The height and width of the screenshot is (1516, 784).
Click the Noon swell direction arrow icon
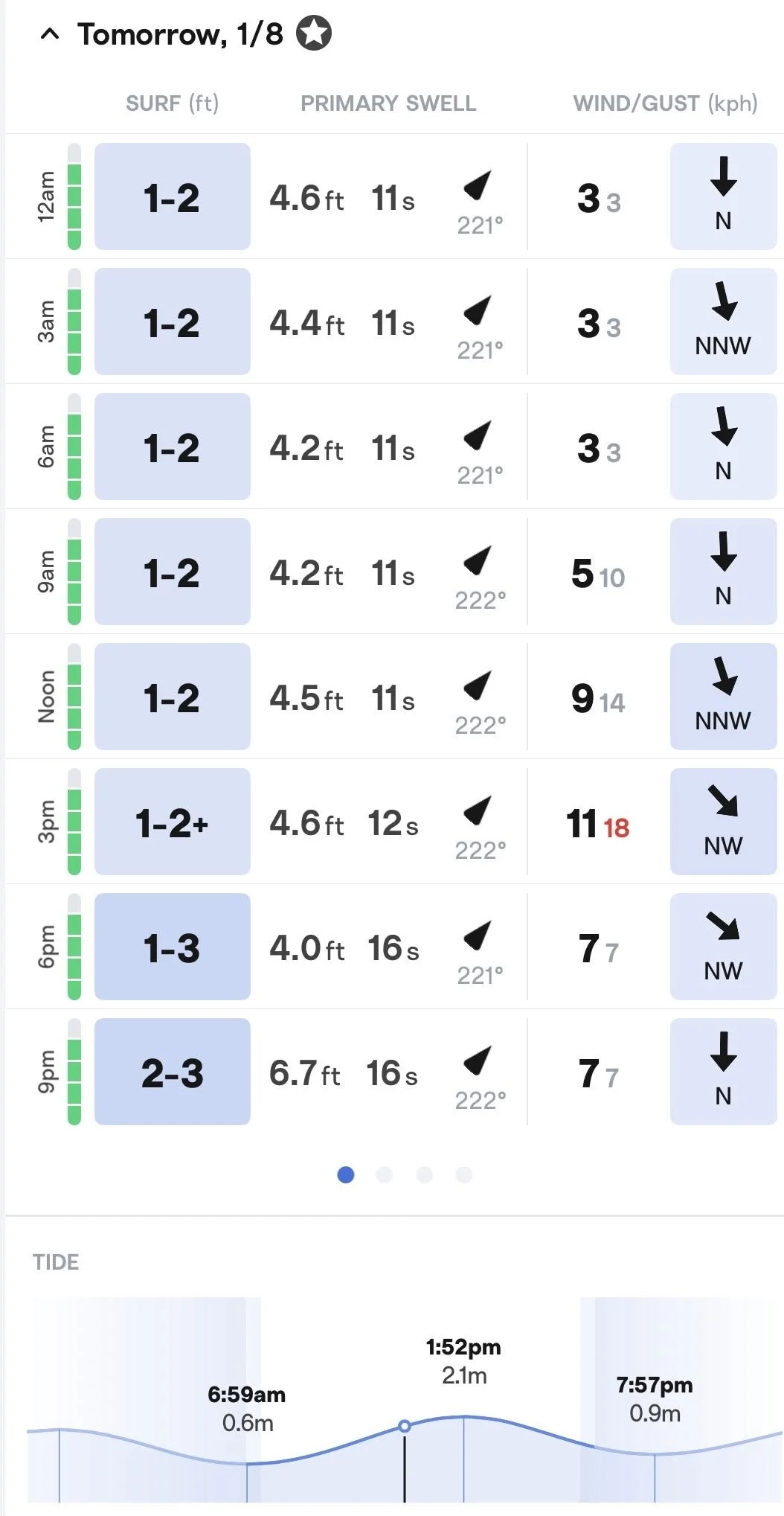pyautogui.click(x=478, y=685)
